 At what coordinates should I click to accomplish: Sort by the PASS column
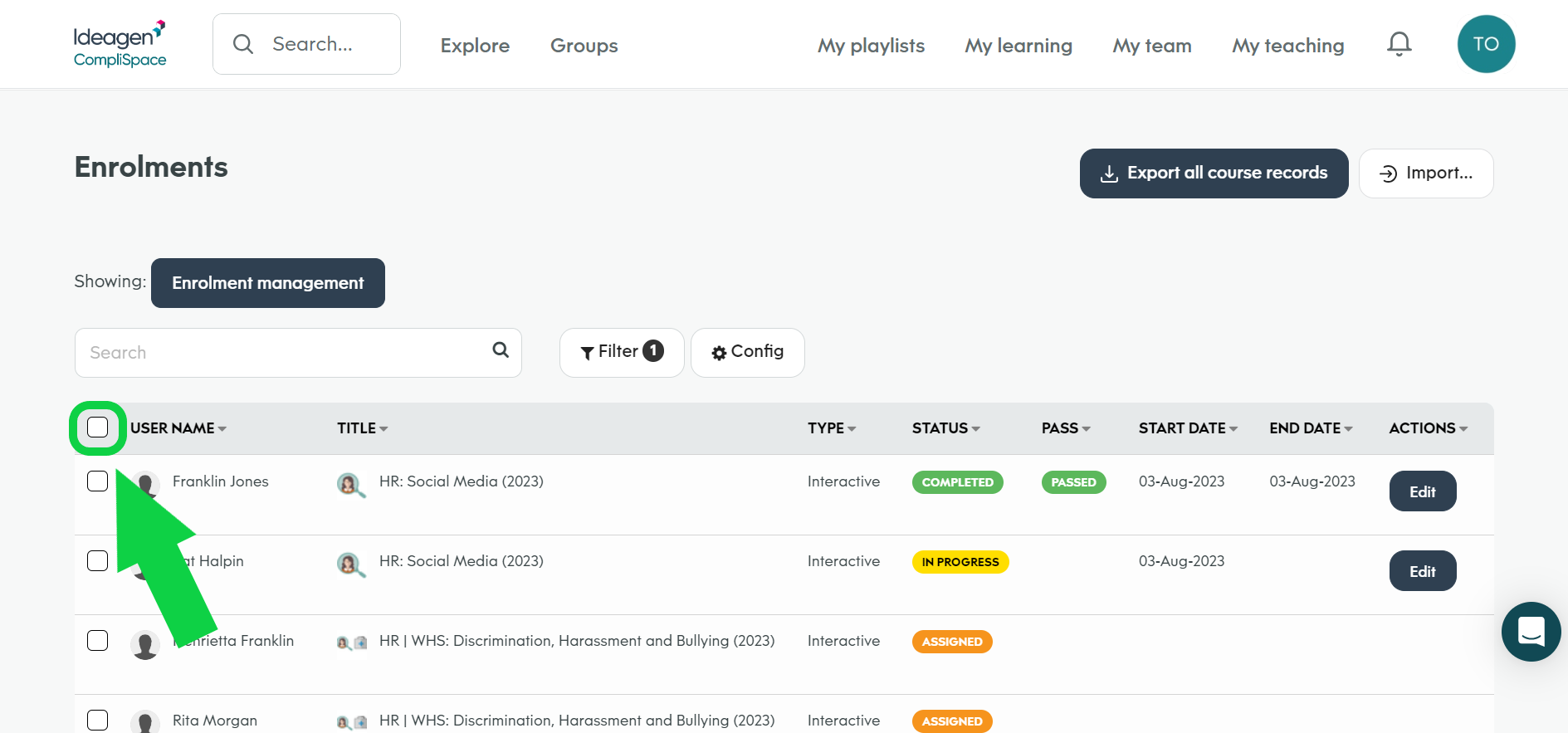tap(1067, 428)
